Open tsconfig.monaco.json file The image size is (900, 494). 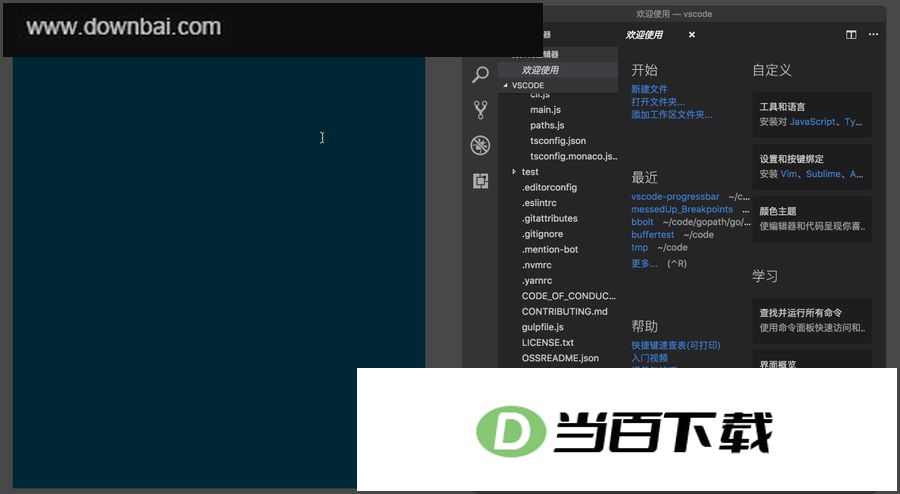click(574, 156)
